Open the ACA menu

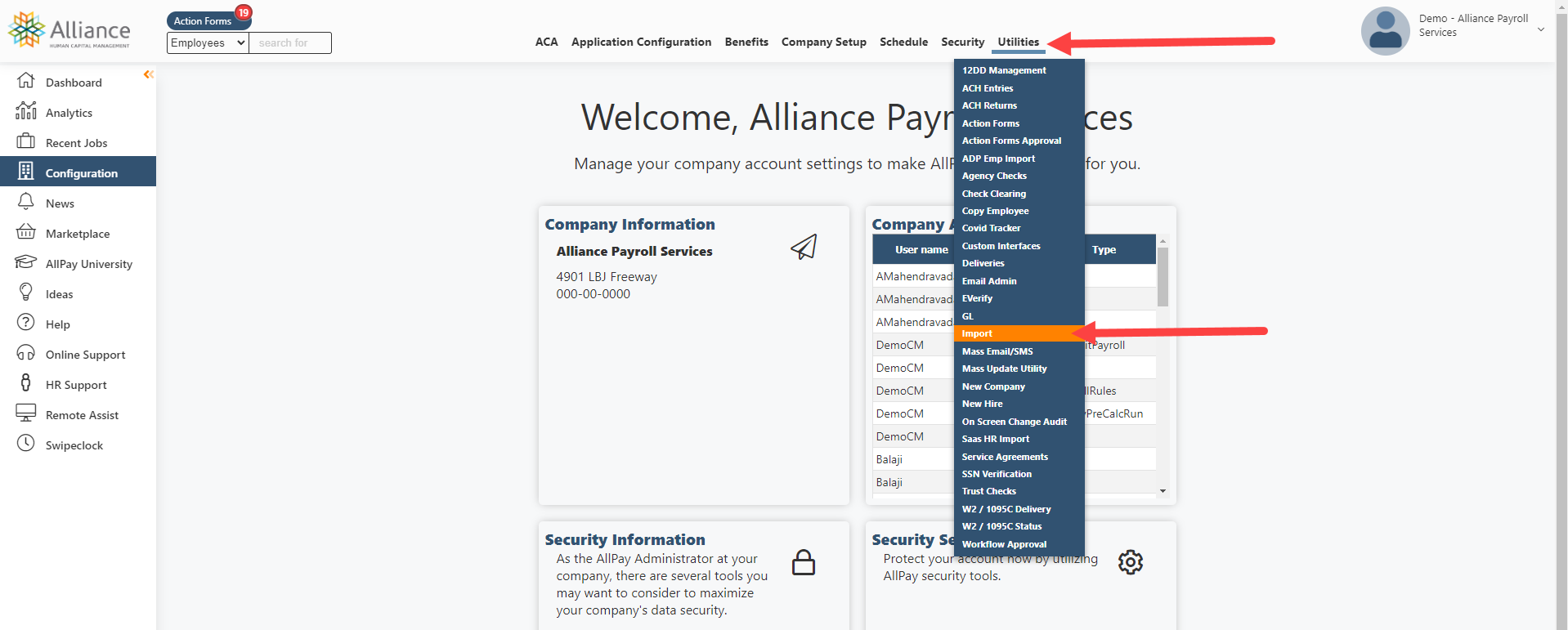pos(546,42)
